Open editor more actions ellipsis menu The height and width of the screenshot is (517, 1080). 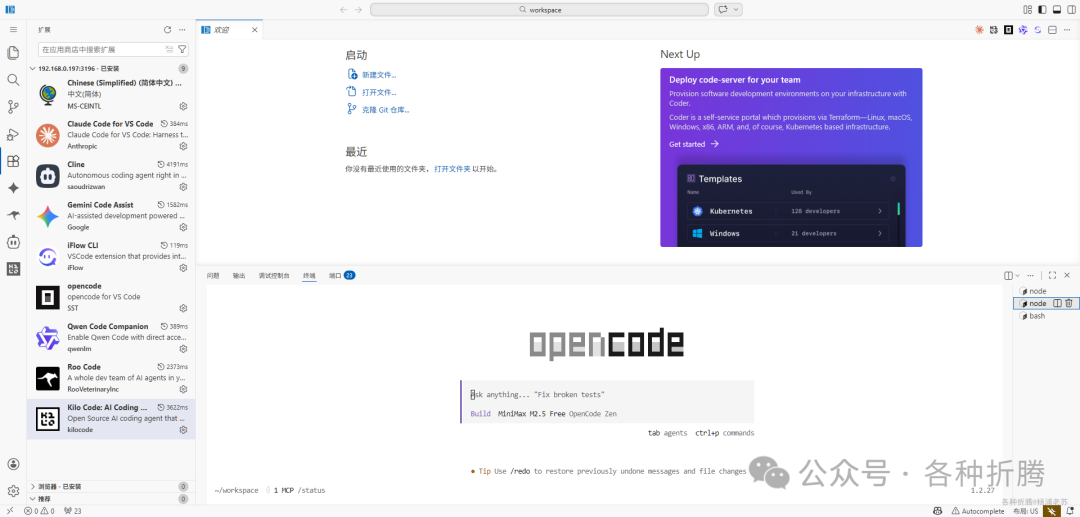[x=1067, y=30]
